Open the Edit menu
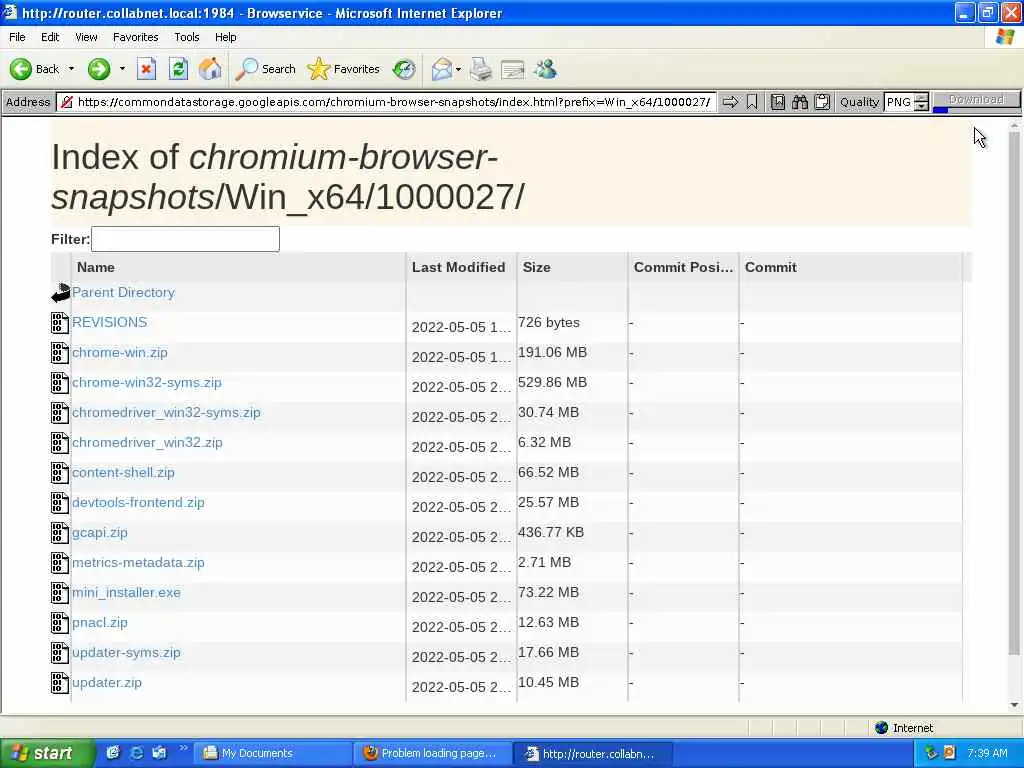Screen dimensions: 1024x768 tap(50, 37)
